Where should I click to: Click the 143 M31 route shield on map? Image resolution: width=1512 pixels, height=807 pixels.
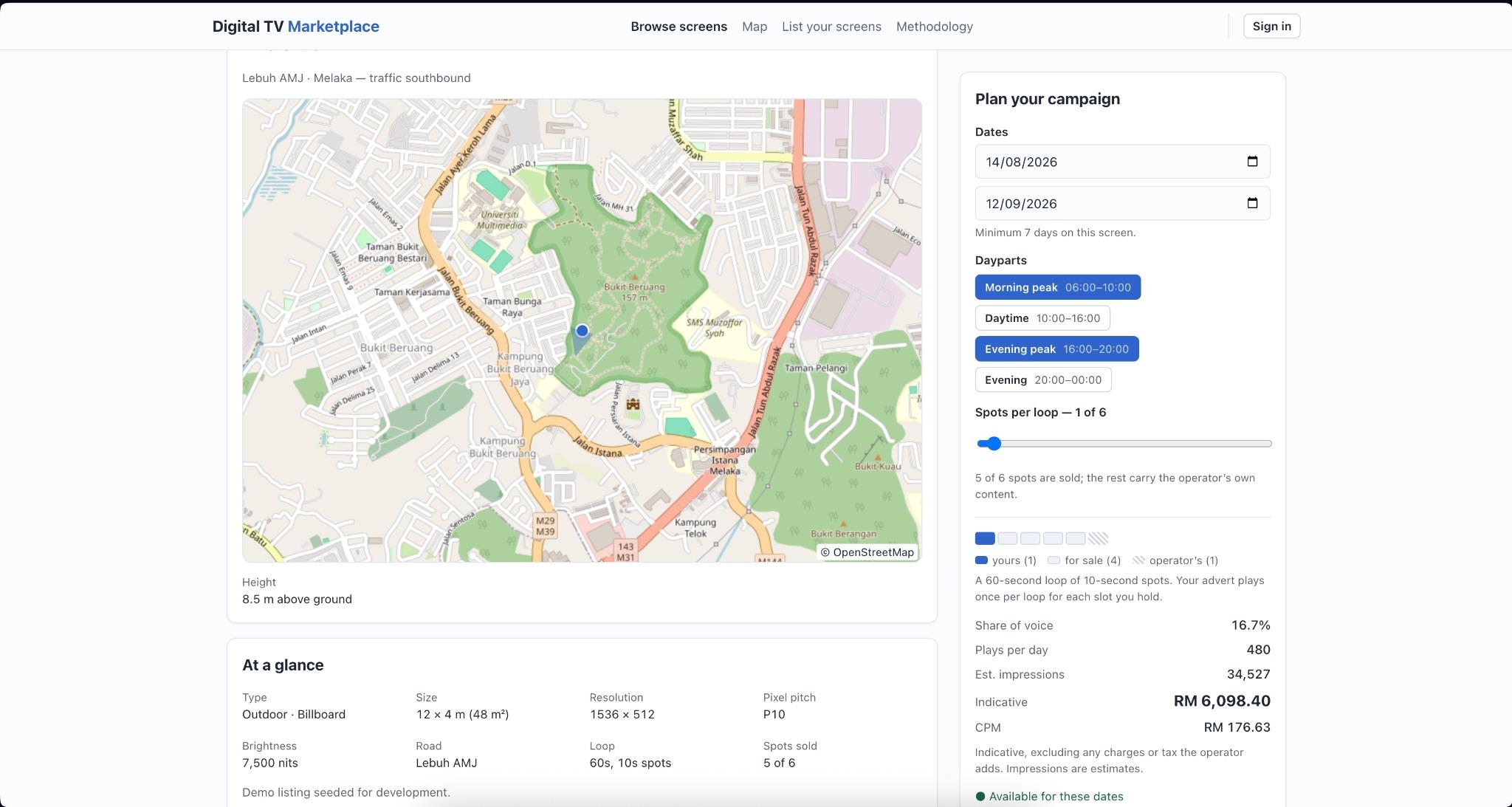pos(626,552)
